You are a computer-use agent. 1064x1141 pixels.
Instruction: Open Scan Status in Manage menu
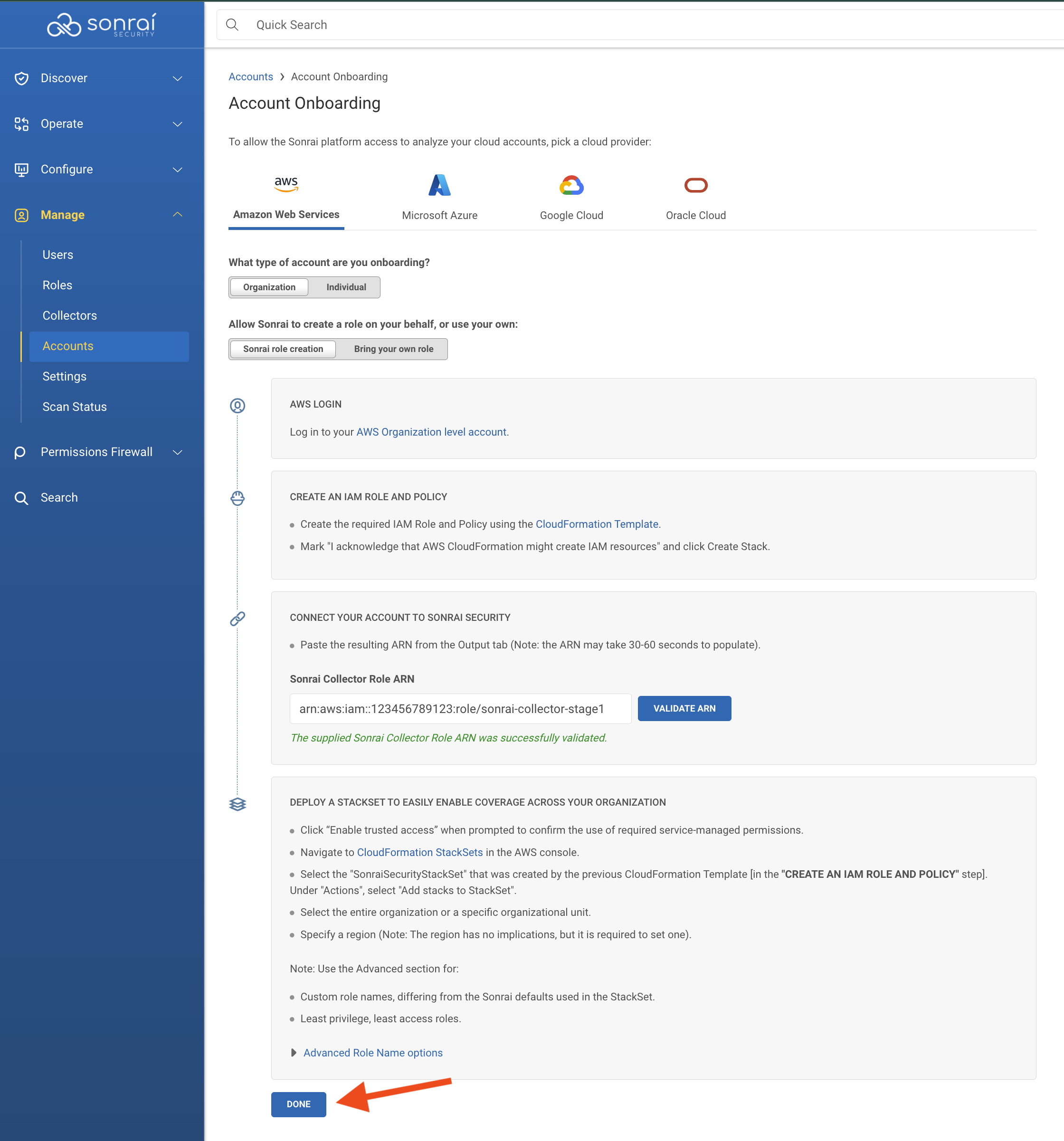[x=75, y=407]
